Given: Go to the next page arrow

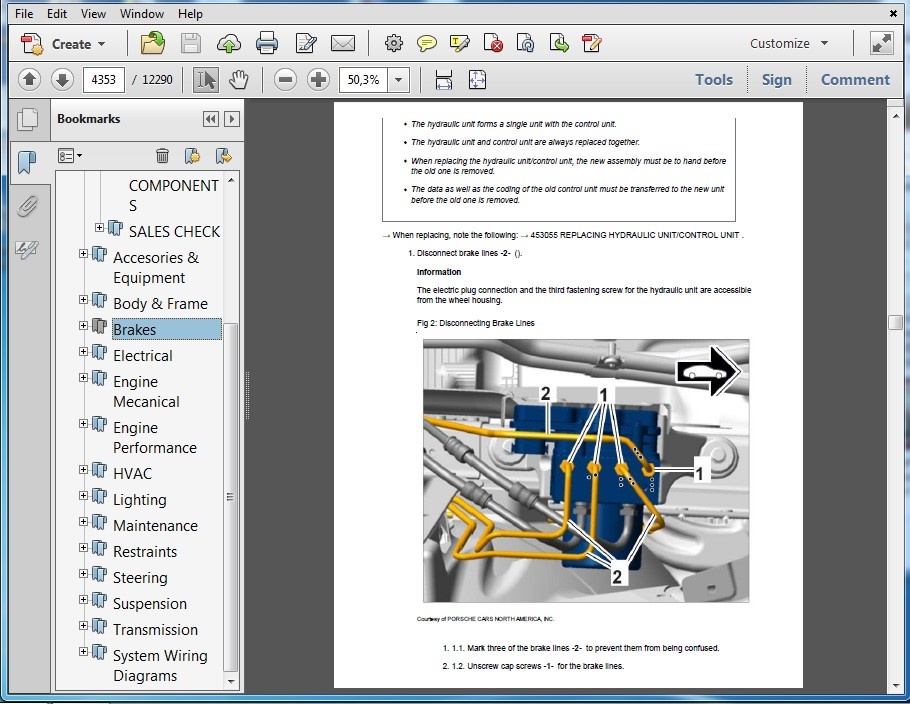Looking at the screenshot, I should pos(62,80).
